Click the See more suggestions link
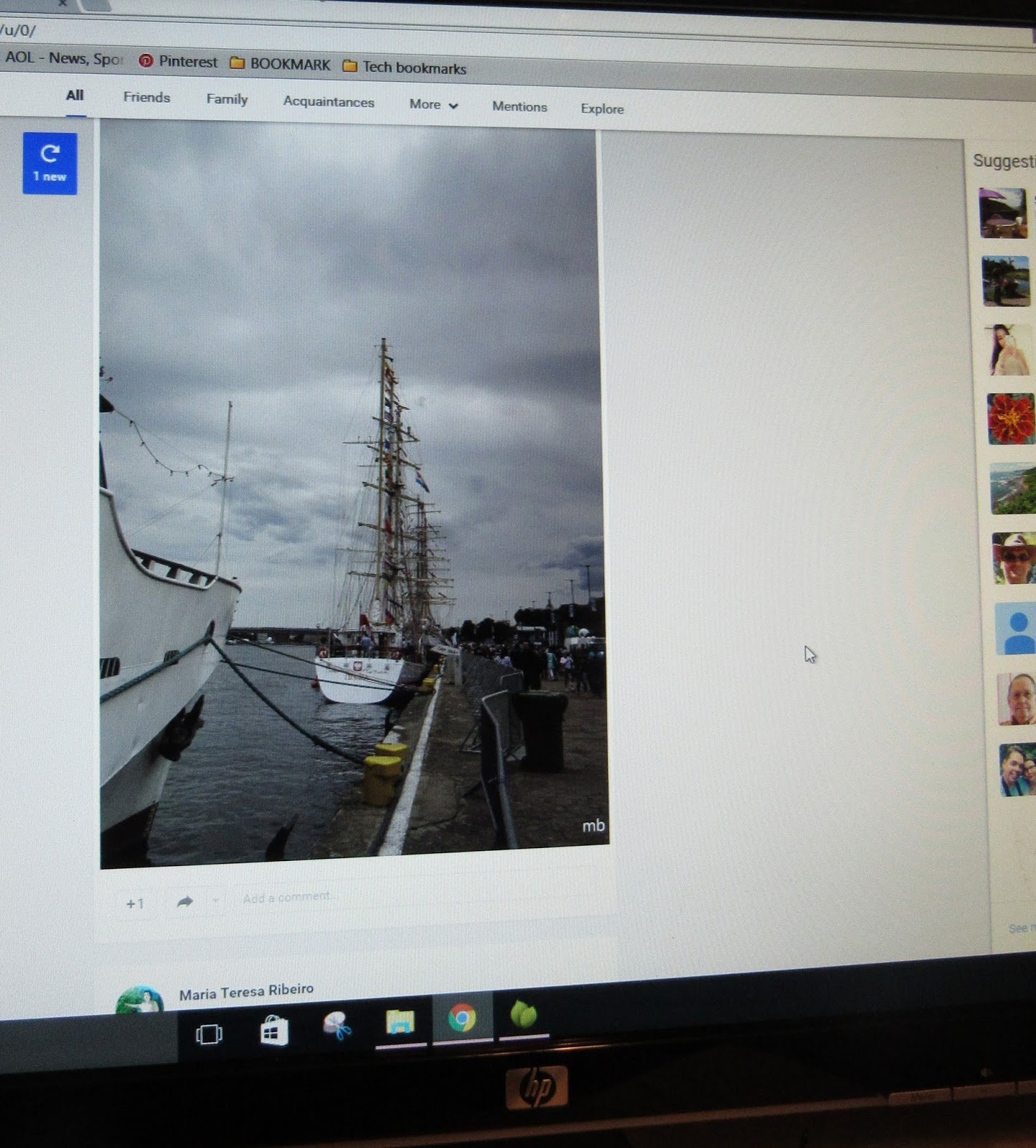 click(x=1022, y=928)
